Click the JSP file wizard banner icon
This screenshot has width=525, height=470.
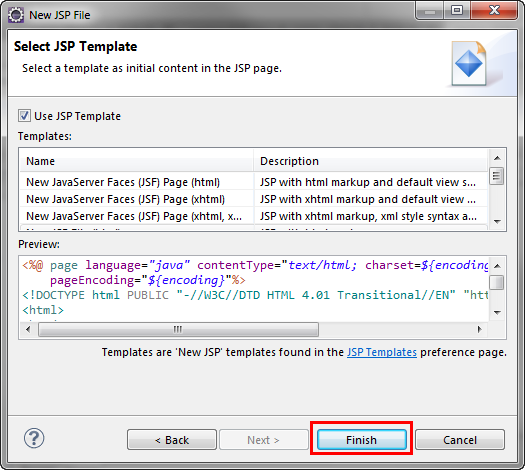(469, 63)
